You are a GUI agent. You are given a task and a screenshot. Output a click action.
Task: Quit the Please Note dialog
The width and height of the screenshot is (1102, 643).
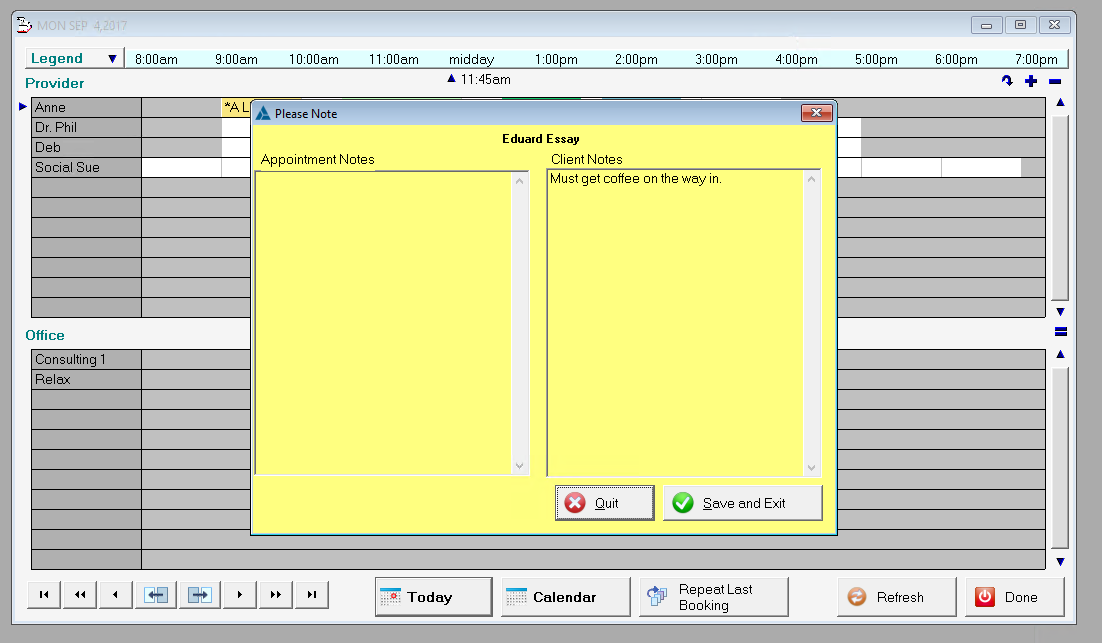click(604, 502)
